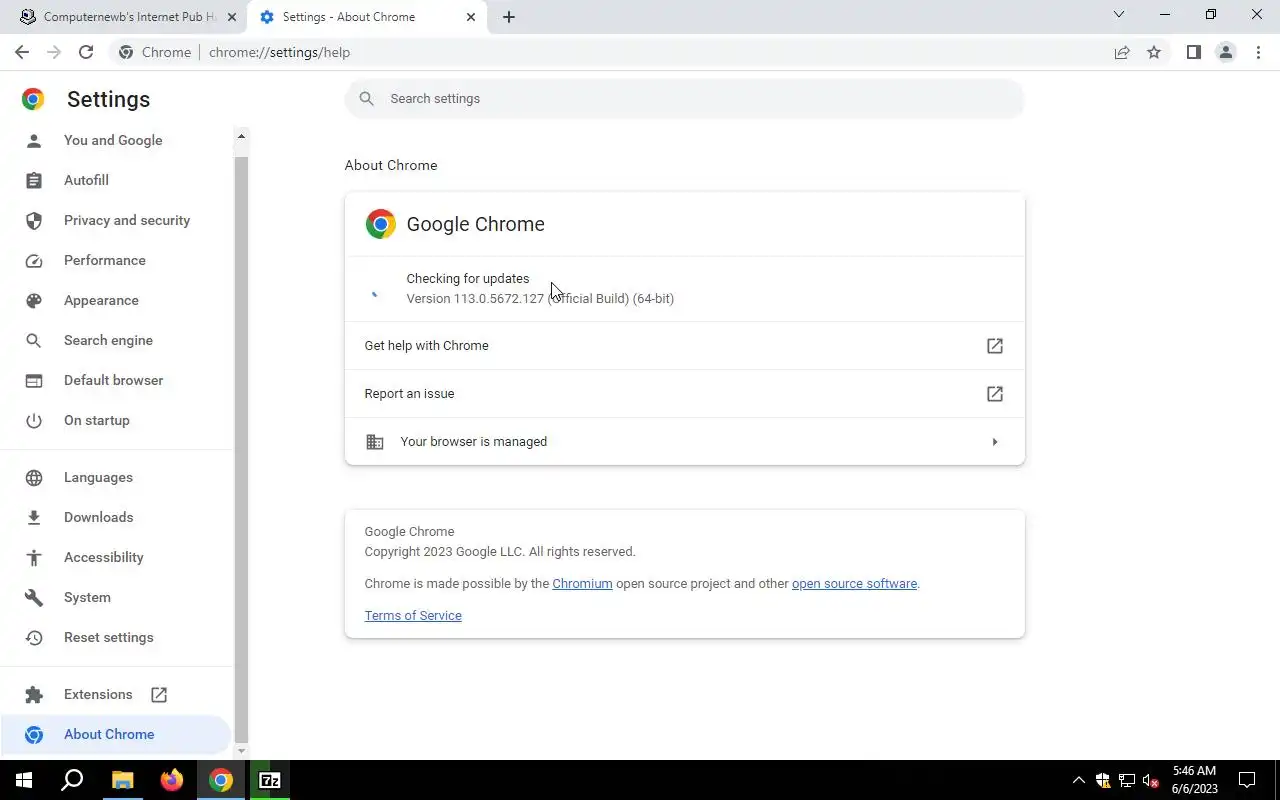Expand the Your browser is managed arrow

tap(994, 442)
